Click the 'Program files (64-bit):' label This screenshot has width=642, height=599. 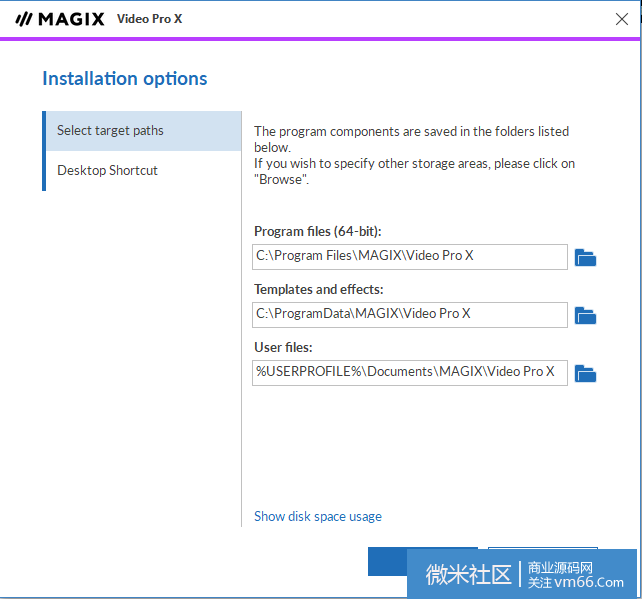[318, 231]
